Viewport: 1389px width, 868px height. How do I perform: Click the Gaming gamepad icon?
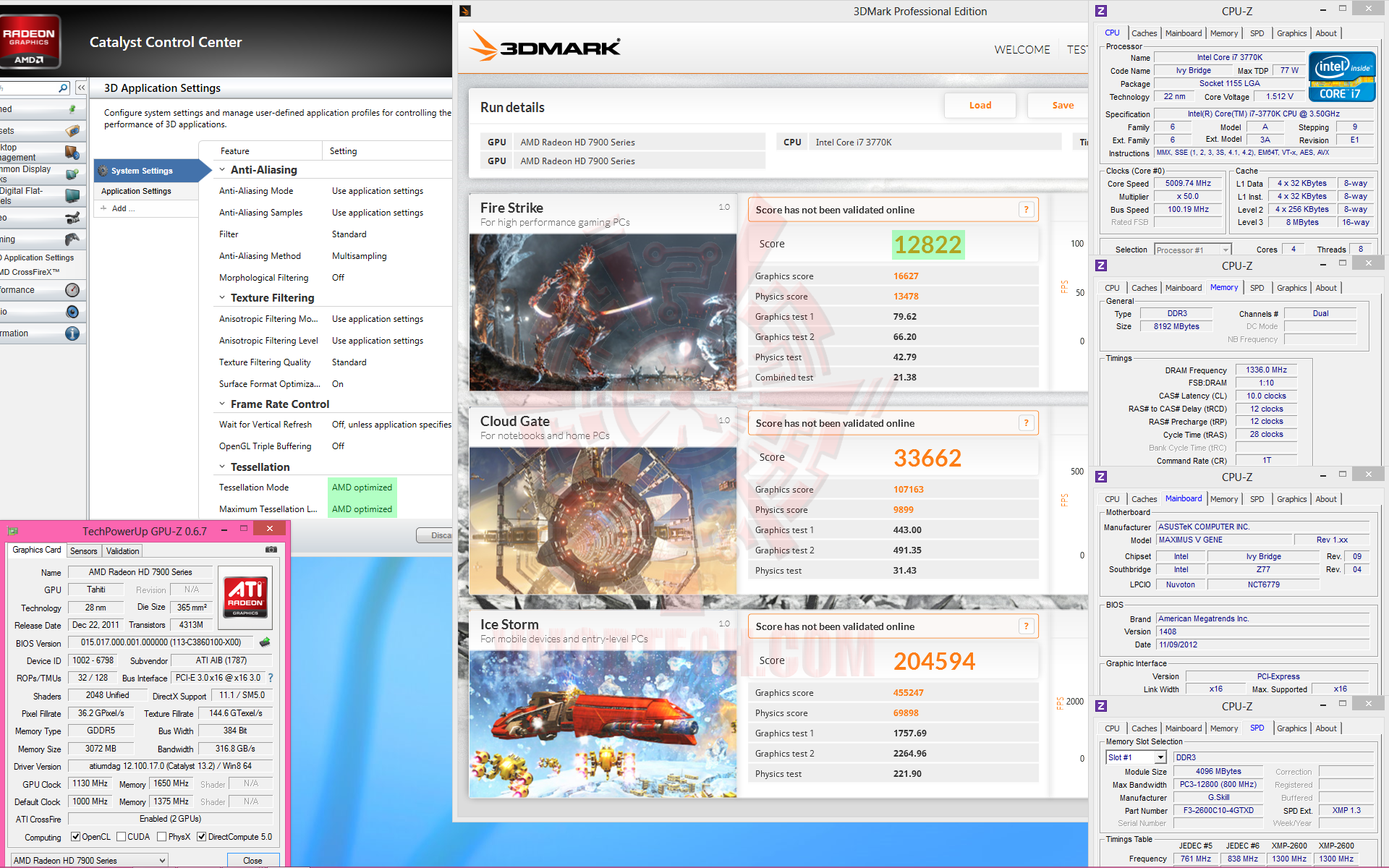pyautogui.click(x=72, y=239)
